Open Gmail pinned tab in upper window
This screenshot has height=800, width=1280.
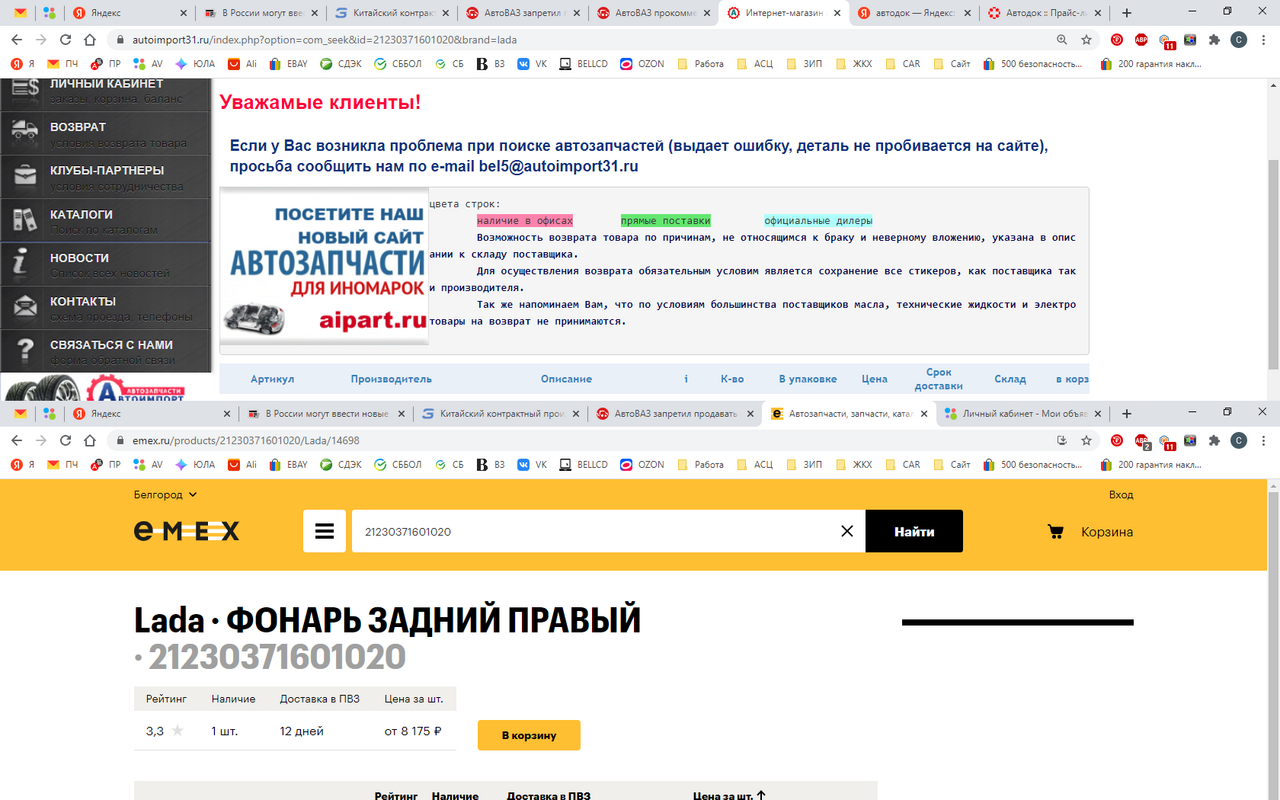click(20, 13)
